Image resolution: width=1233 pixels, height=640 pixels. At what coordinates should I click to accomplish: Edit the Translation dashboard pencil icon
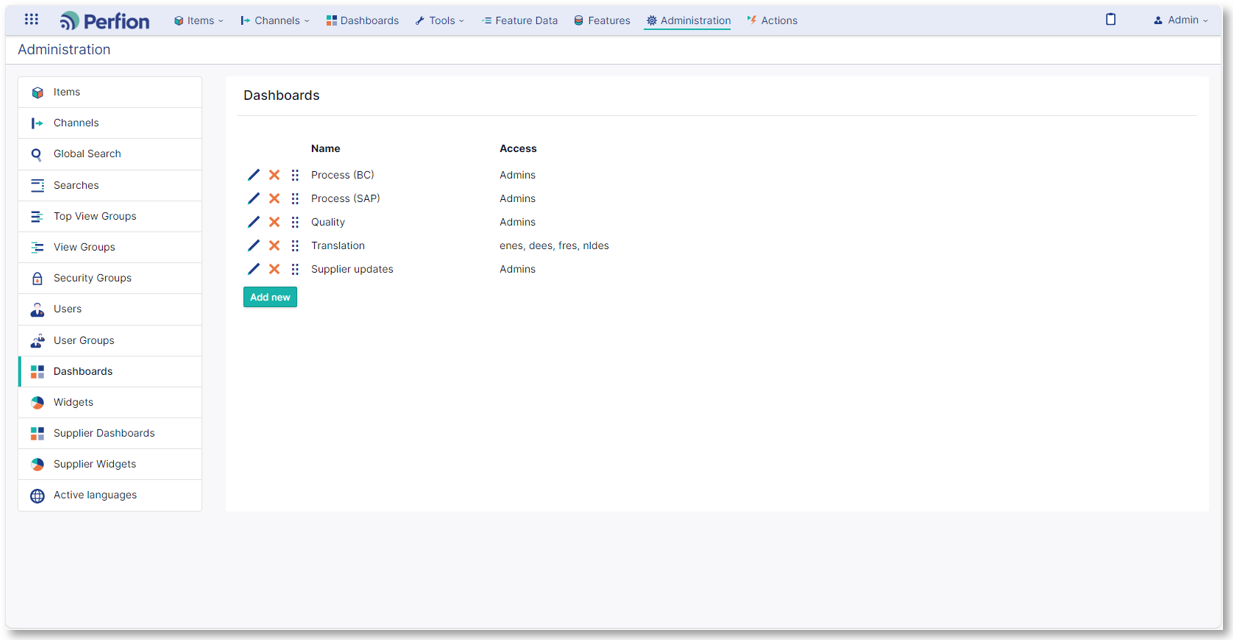click(x=254, y=245)
